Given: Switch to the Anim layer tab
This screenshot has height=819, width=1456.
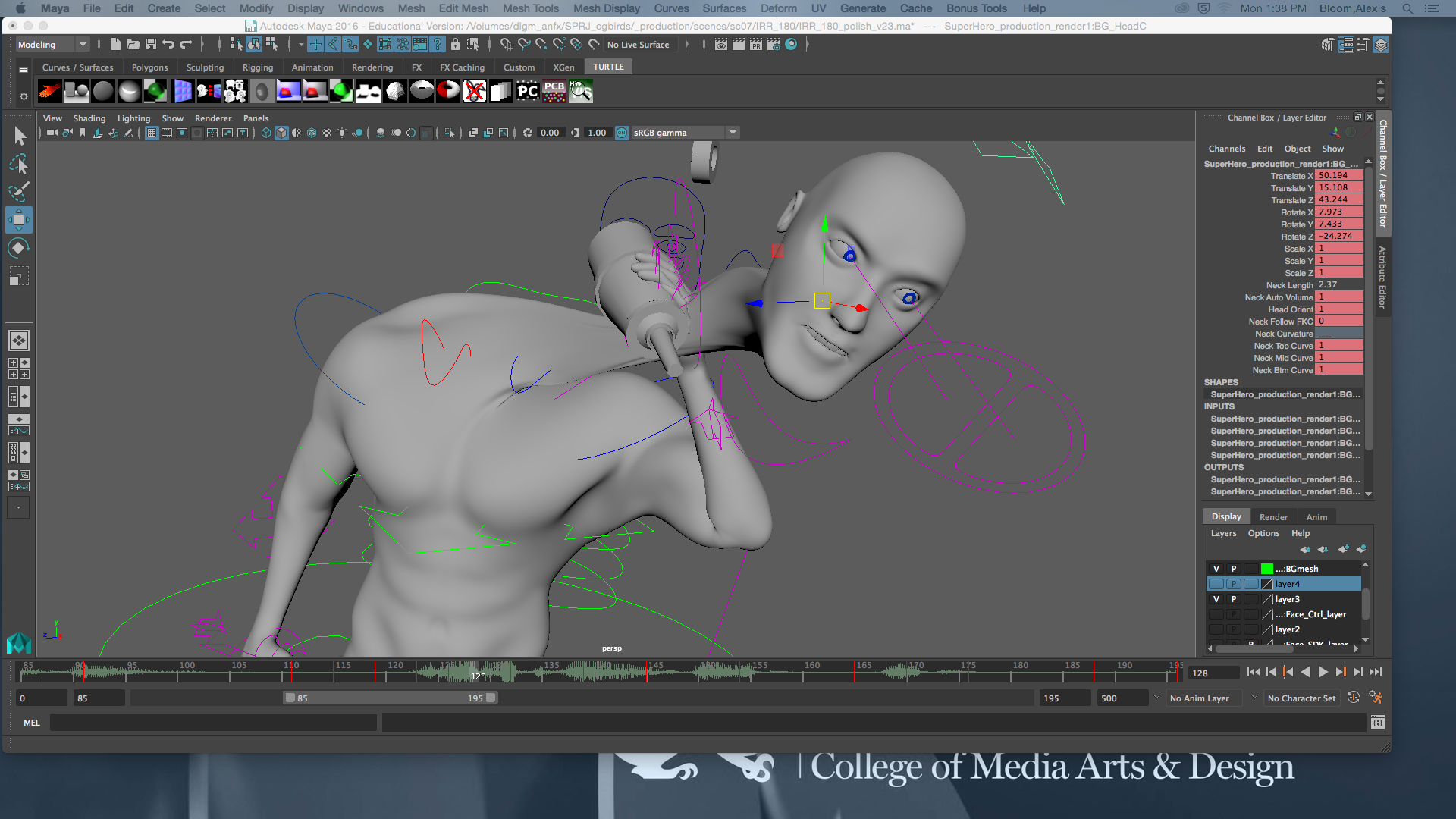Looking at the screenshot, I should click(x=1316, y=517).
